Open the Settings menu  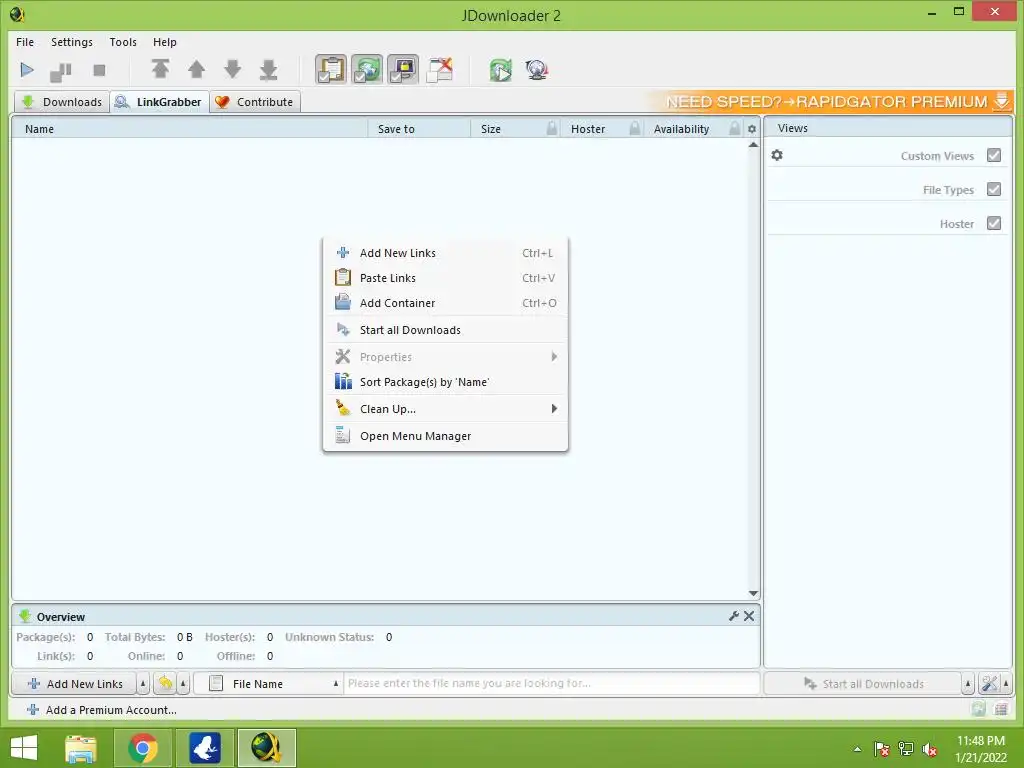tap(72, 42)
